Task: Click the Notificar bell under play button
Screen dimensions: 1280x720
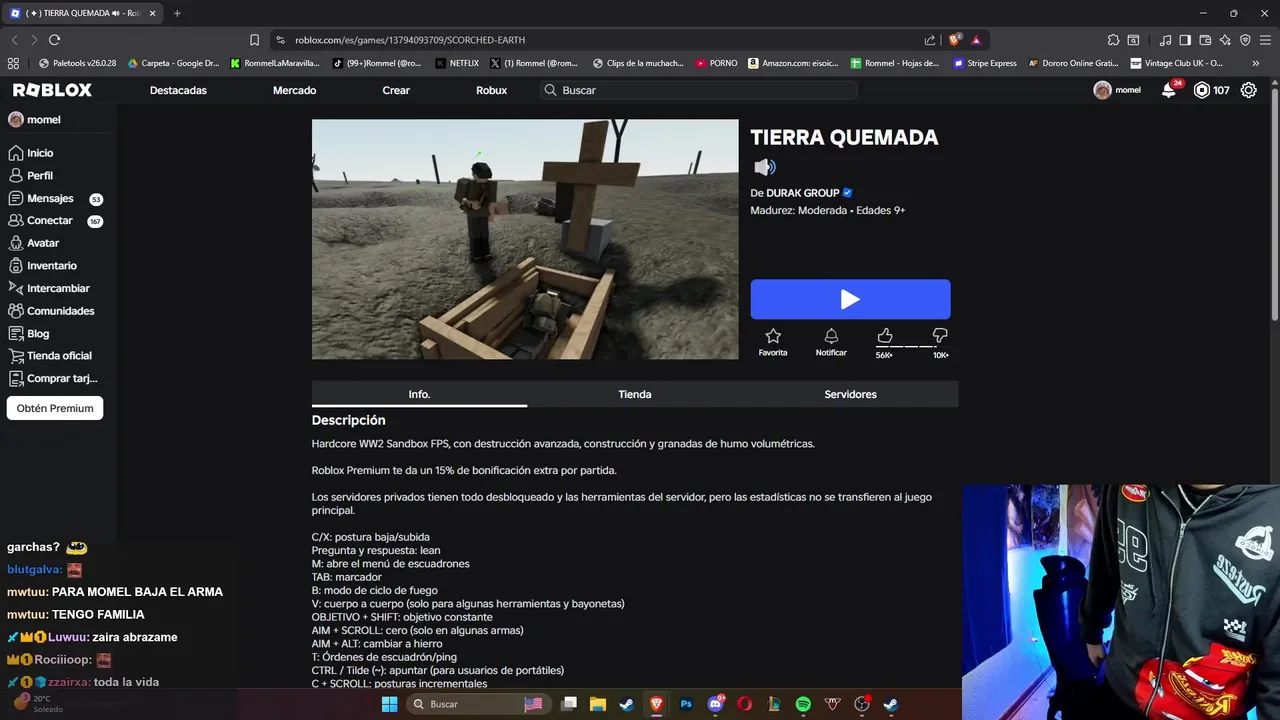Action: (831, 342)
